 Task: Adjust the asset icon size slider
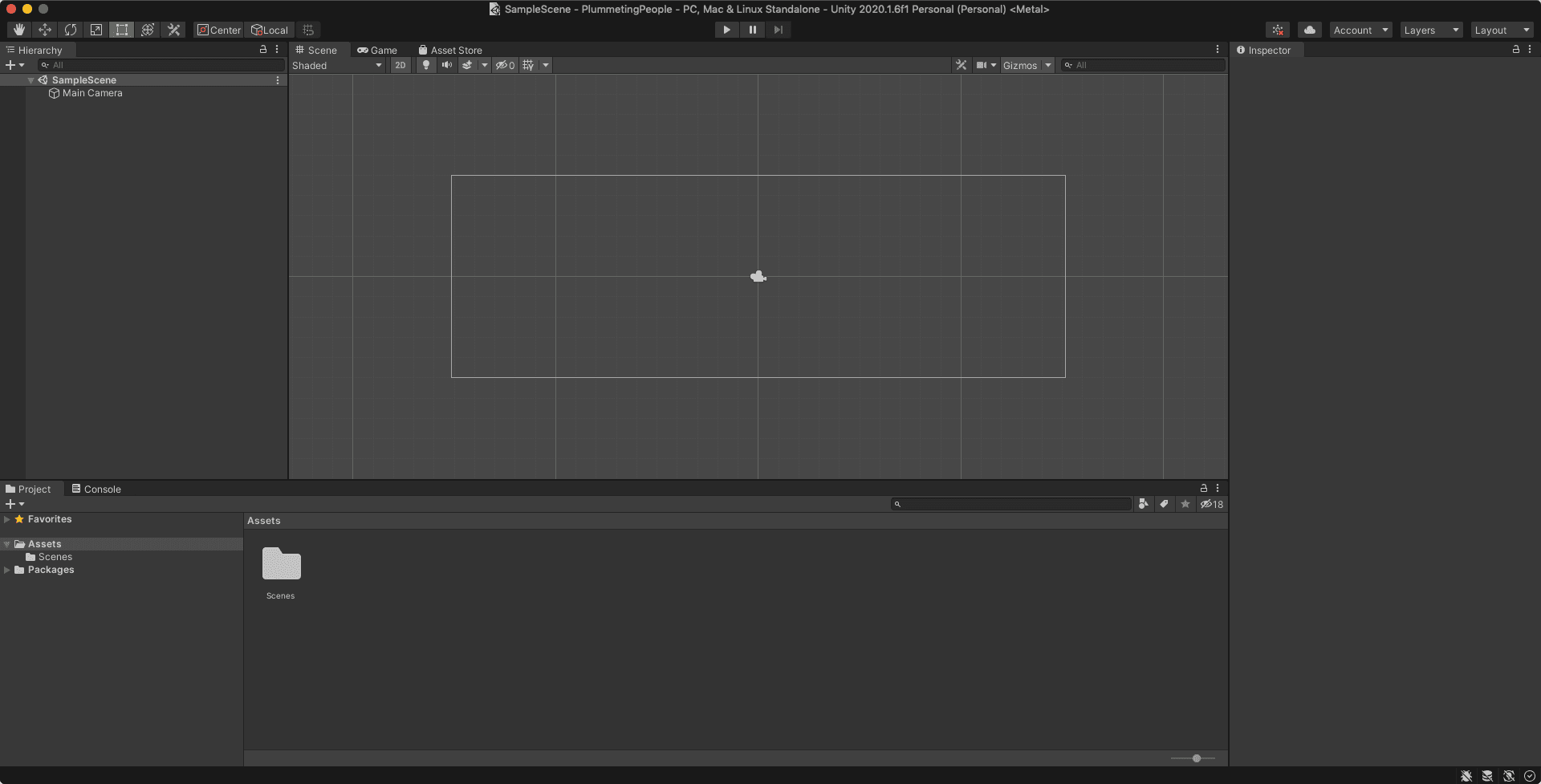[x=1196, y=758]
